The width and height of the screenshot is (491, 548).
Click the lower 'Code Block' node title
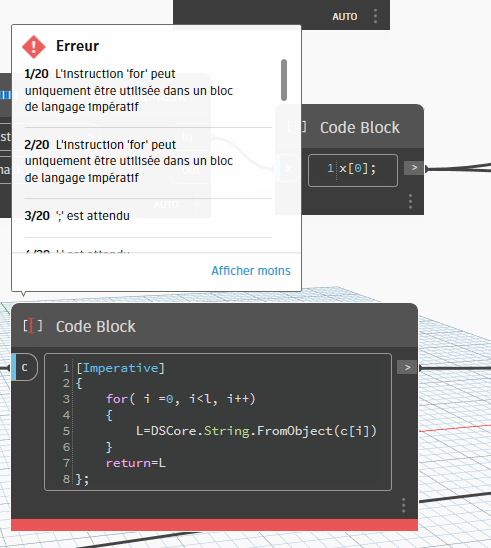96,326
